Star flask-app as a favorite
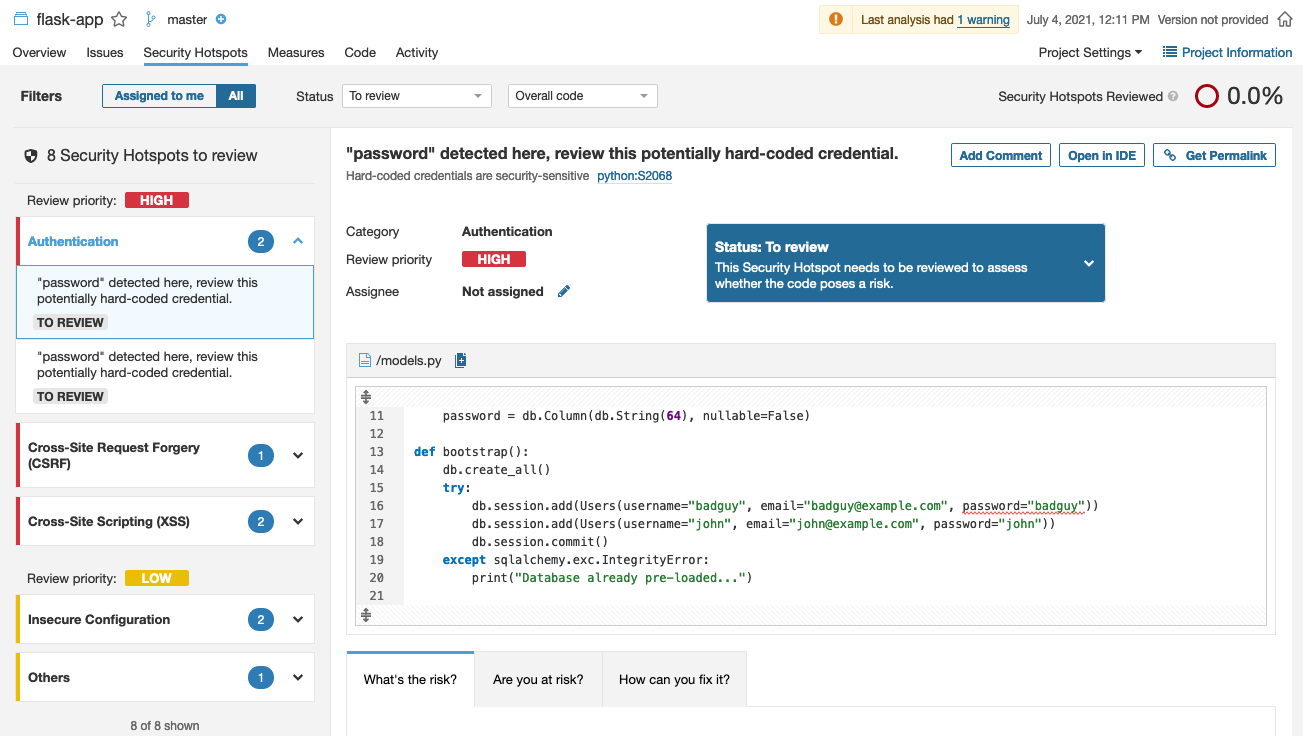This screenshot has width=1303, height=736. pos(119,19)
